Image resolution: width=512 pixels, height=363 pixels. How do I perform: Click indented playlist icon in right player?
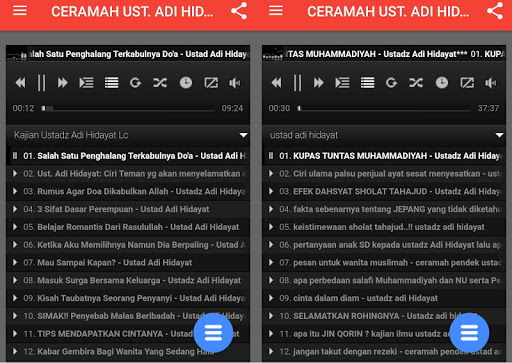click(342, 82)
